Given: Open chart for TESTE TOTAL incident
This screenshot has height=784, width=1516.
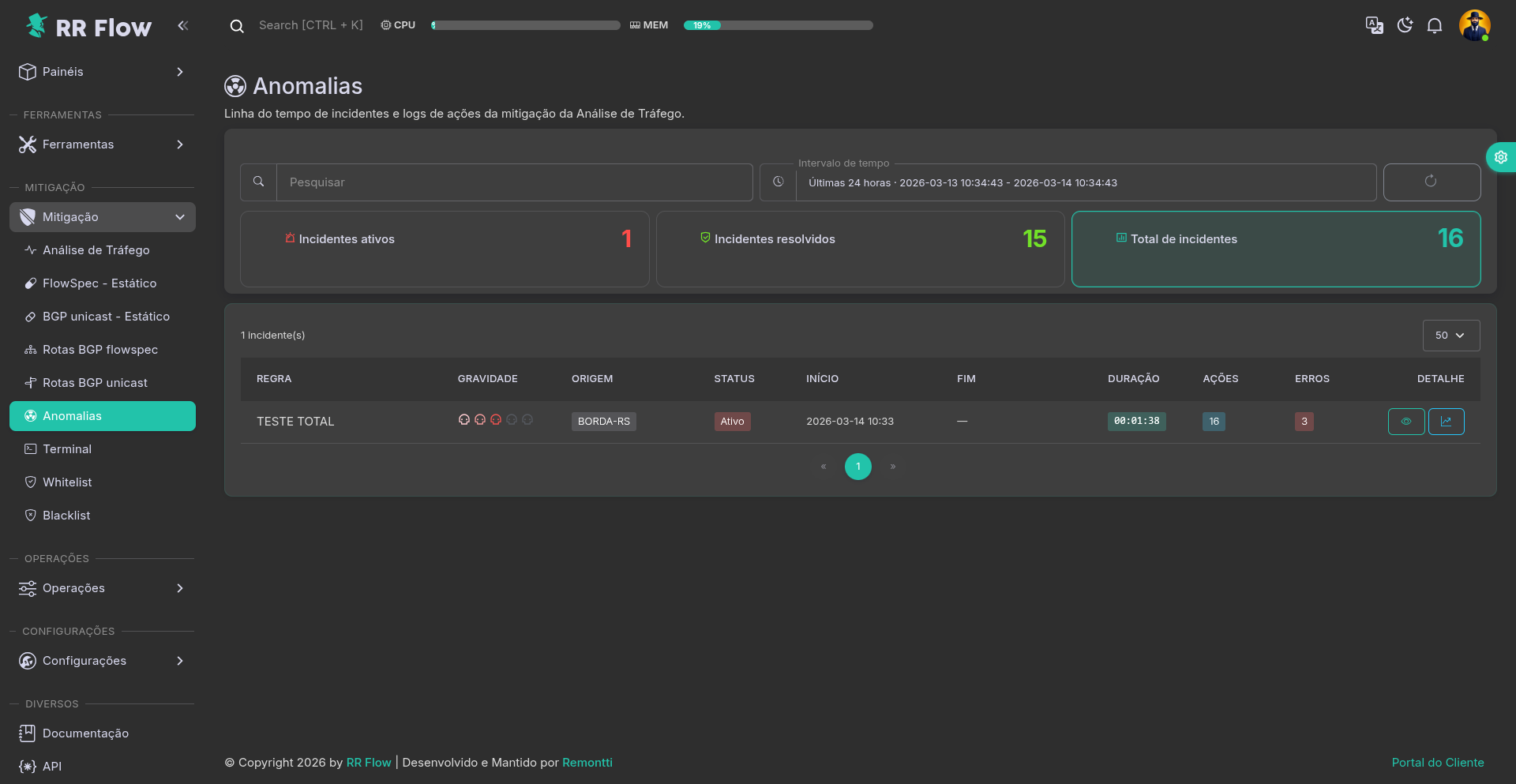Looking at the screenshot, I should click(x=1446, y=422).
